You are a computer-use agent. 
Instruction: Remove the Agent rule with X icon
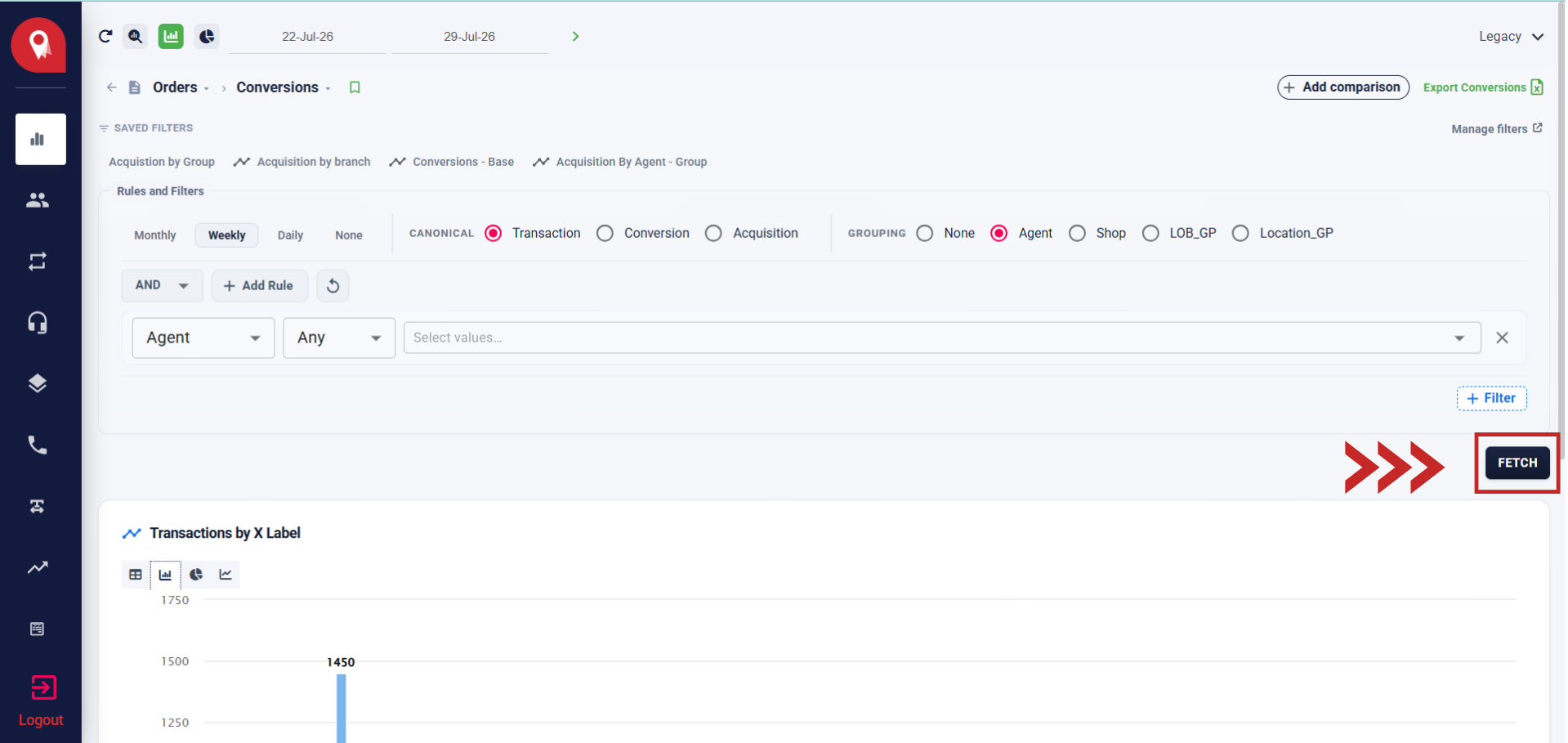coord(1502,338)
